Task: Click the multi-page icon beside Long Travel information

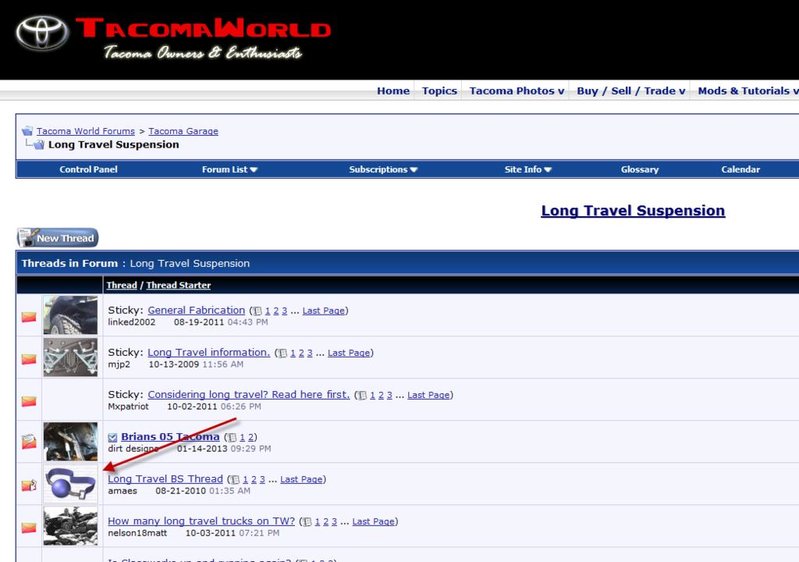Action: pyautogui.click(x=283, y=353)
